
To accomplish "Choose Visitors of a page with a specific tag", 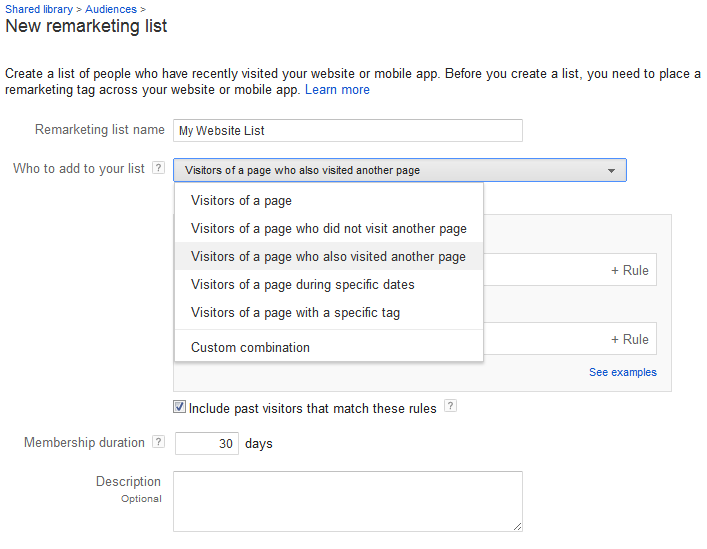I will coord(329,312).
